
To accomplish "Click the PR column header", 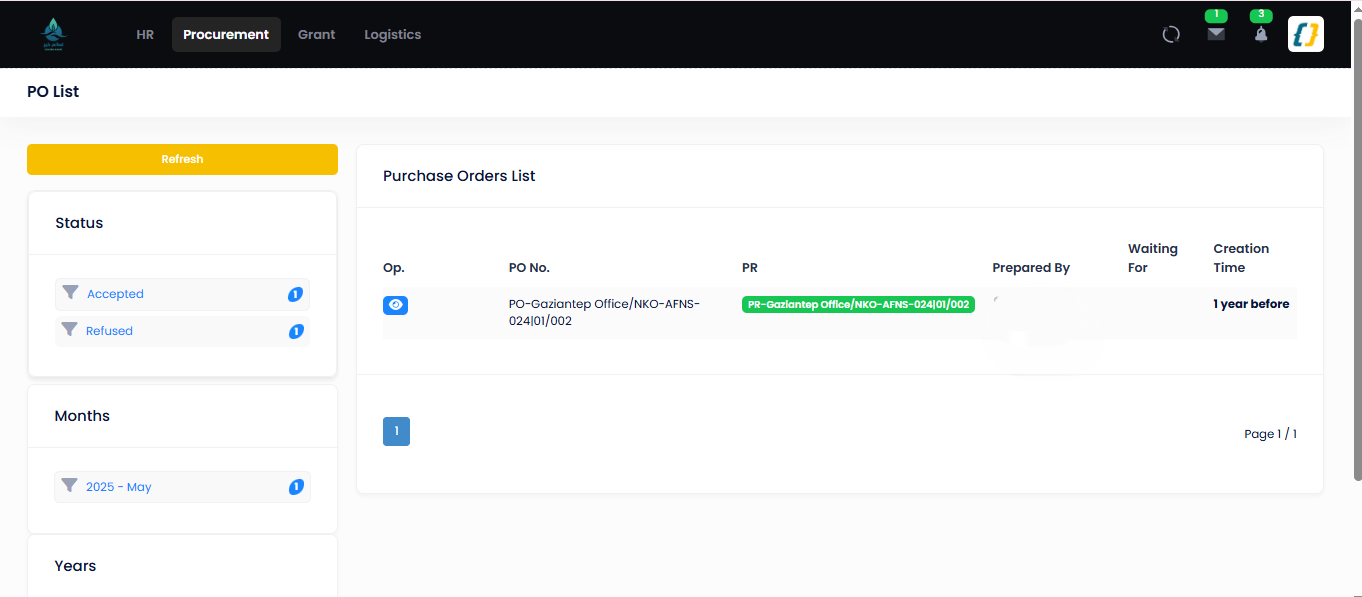I will click(750, 268).
